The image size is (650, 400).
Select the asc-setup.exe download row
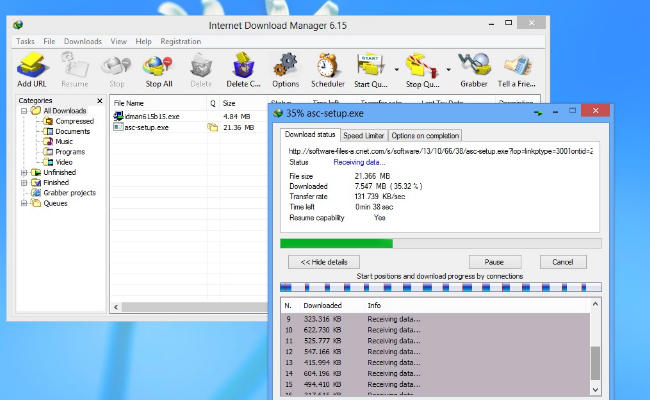tap(189, 127)
